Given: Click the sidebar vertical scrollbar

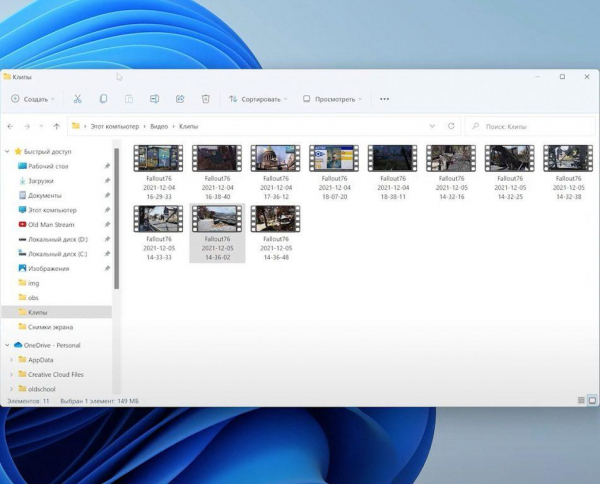Looking at the screenshot, I should point(116,218).
